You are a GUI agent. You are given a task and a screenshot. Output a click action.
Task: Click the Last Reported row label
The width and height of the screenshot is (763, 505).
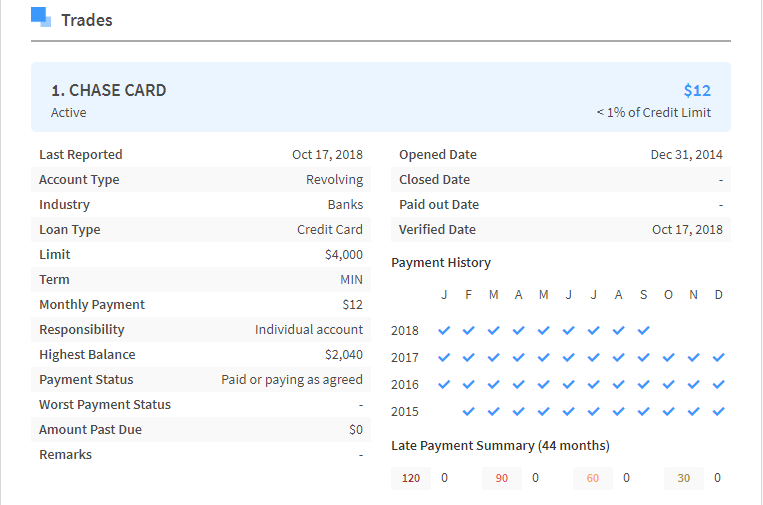pyautogui.click(x=81, y=155)
